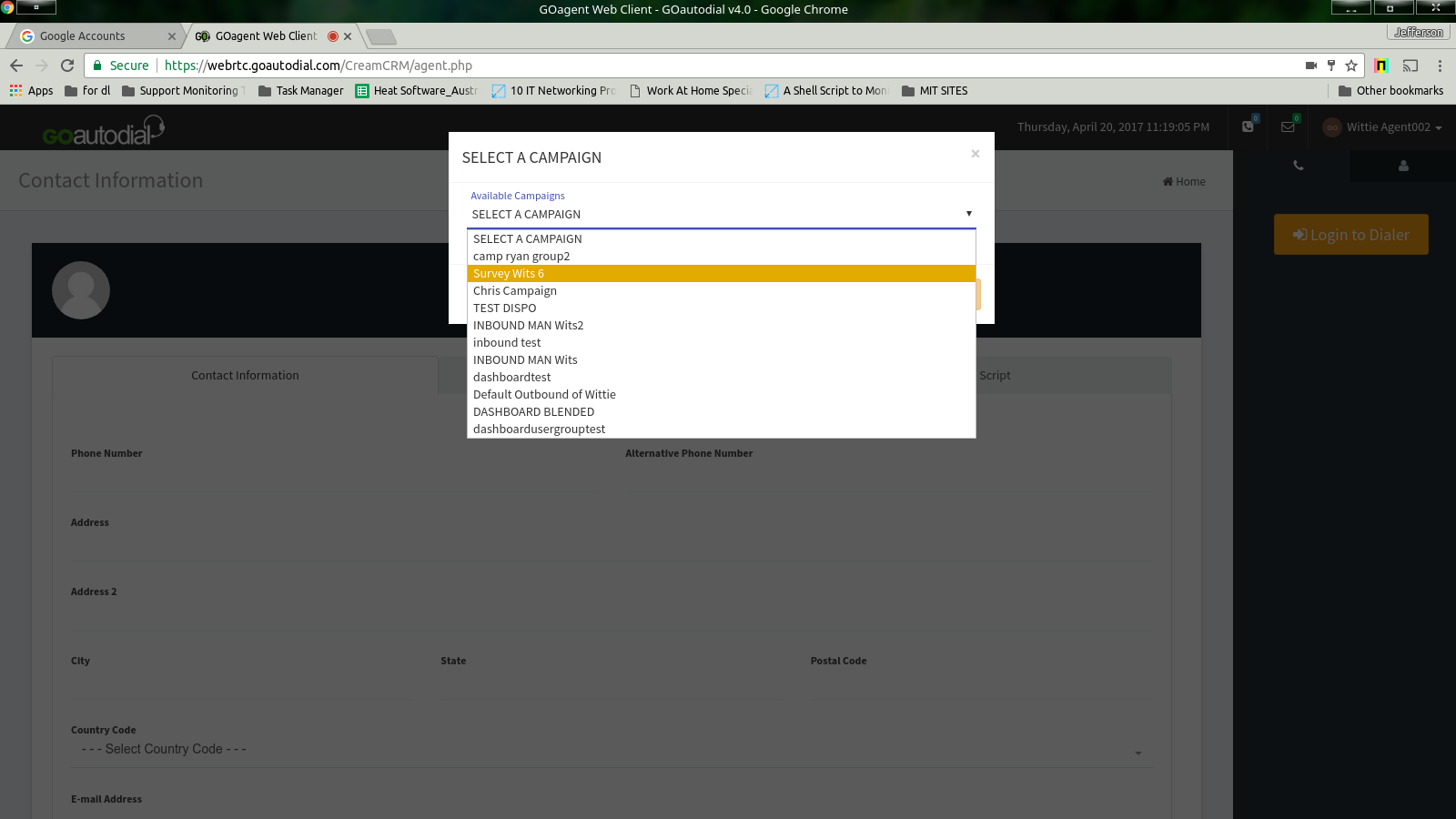Open the Task Manager bookmark folder
Viewport: 1456px width, 819px height.
coord(301,91)
